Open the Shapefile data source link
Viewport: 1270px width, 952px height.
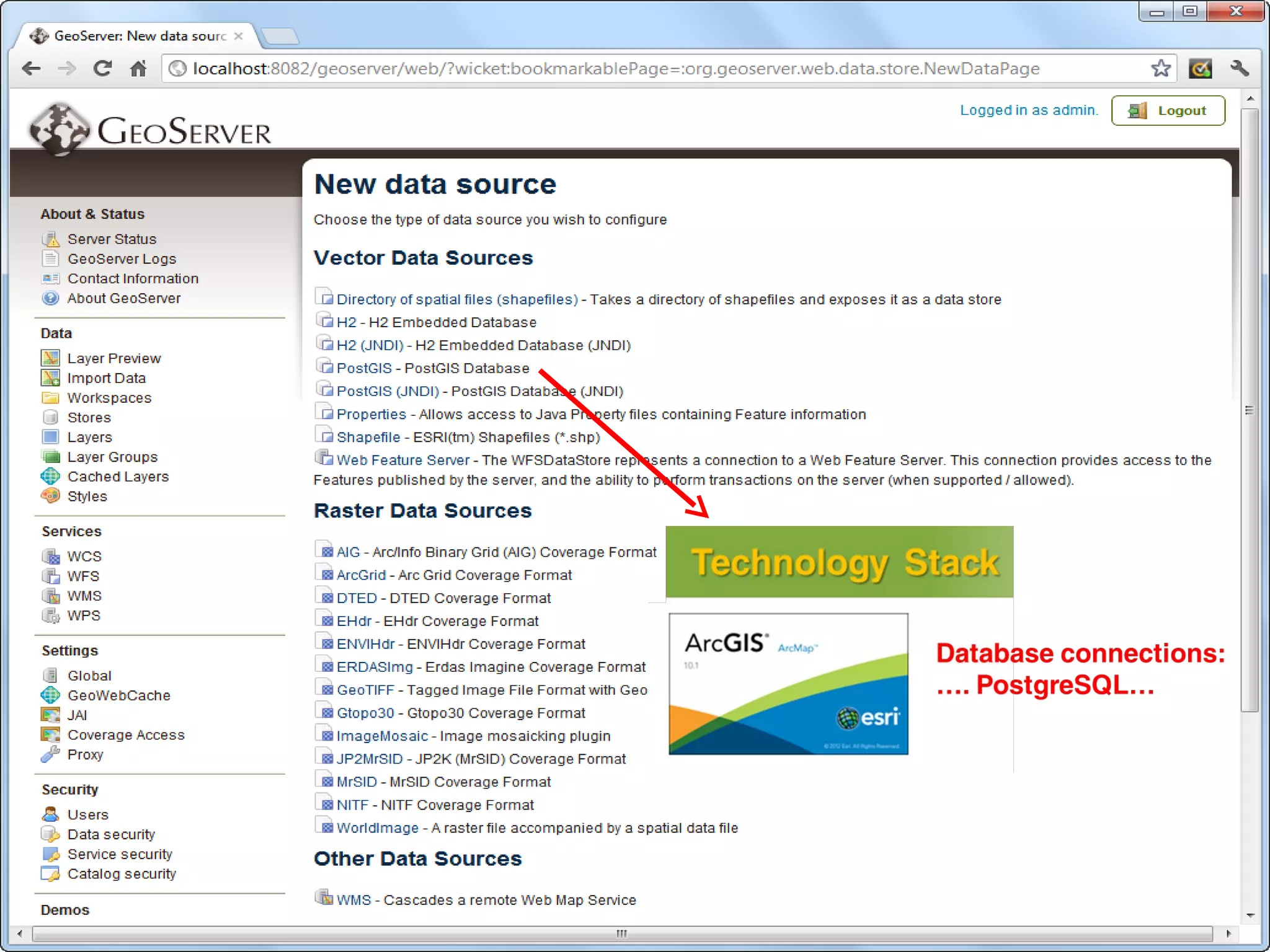click(x=368, y=438)
